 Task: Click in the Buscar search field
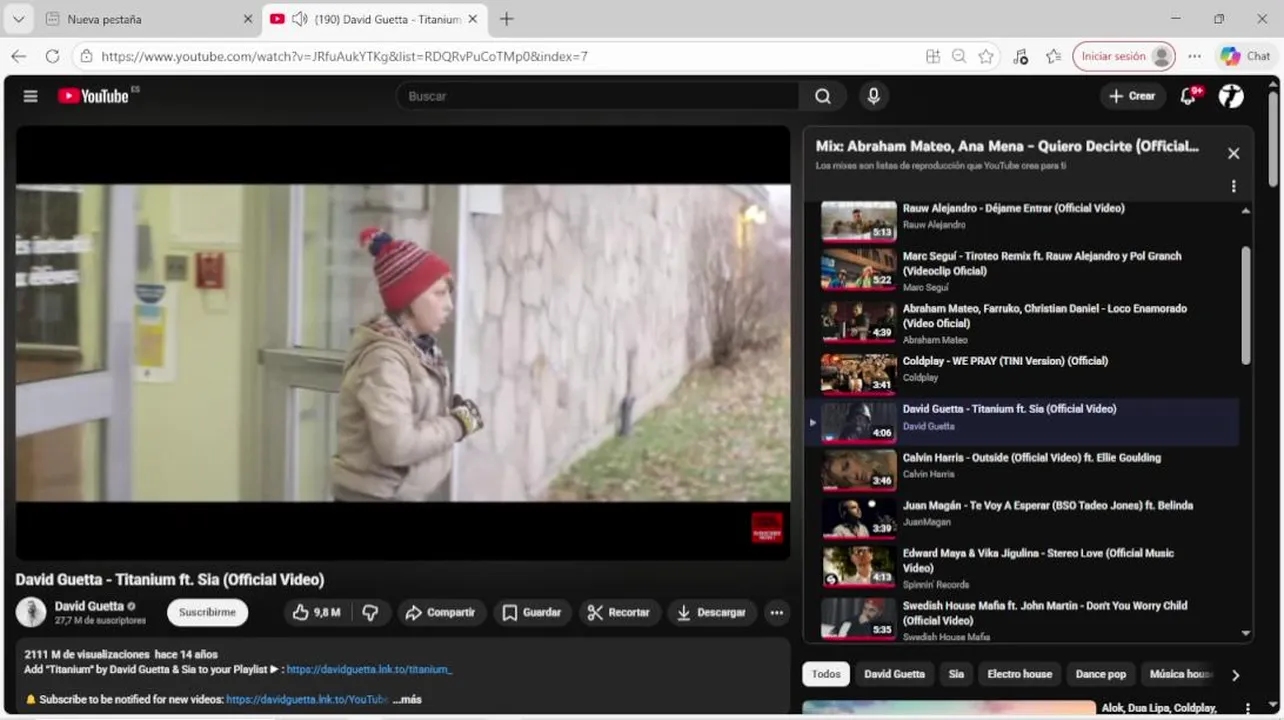[x=597, y=96]
